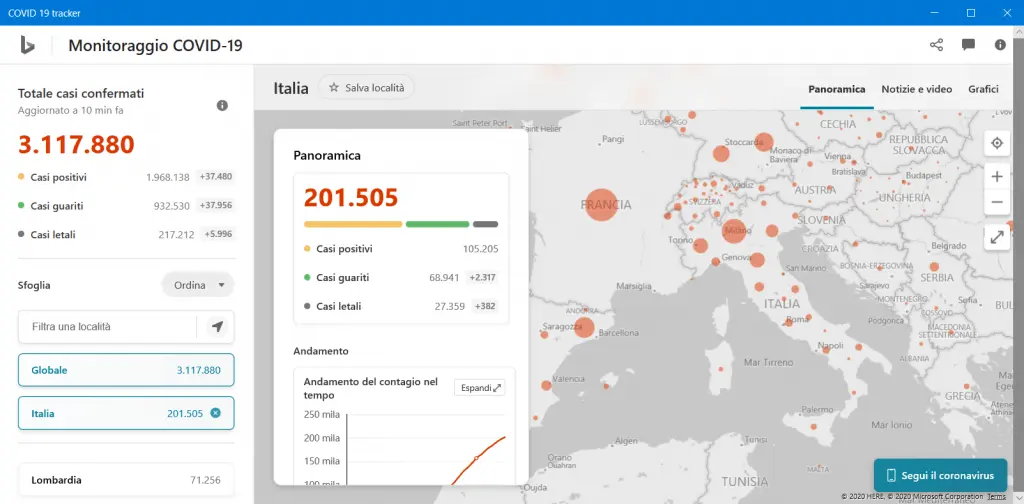Click the +37.480 positive cases badge

[216, 176]
